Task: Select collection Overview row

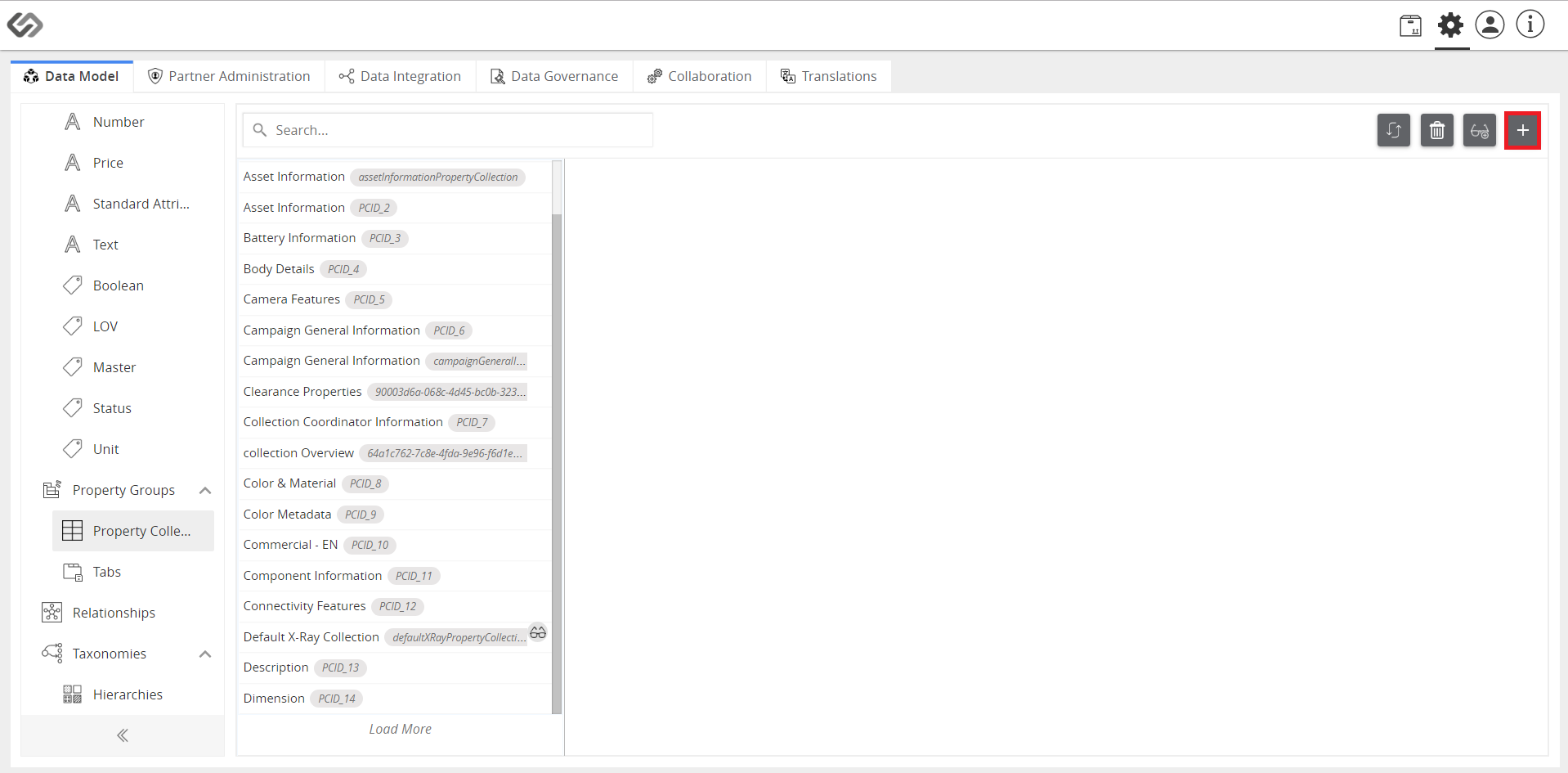Action: [x=395, y=453]
